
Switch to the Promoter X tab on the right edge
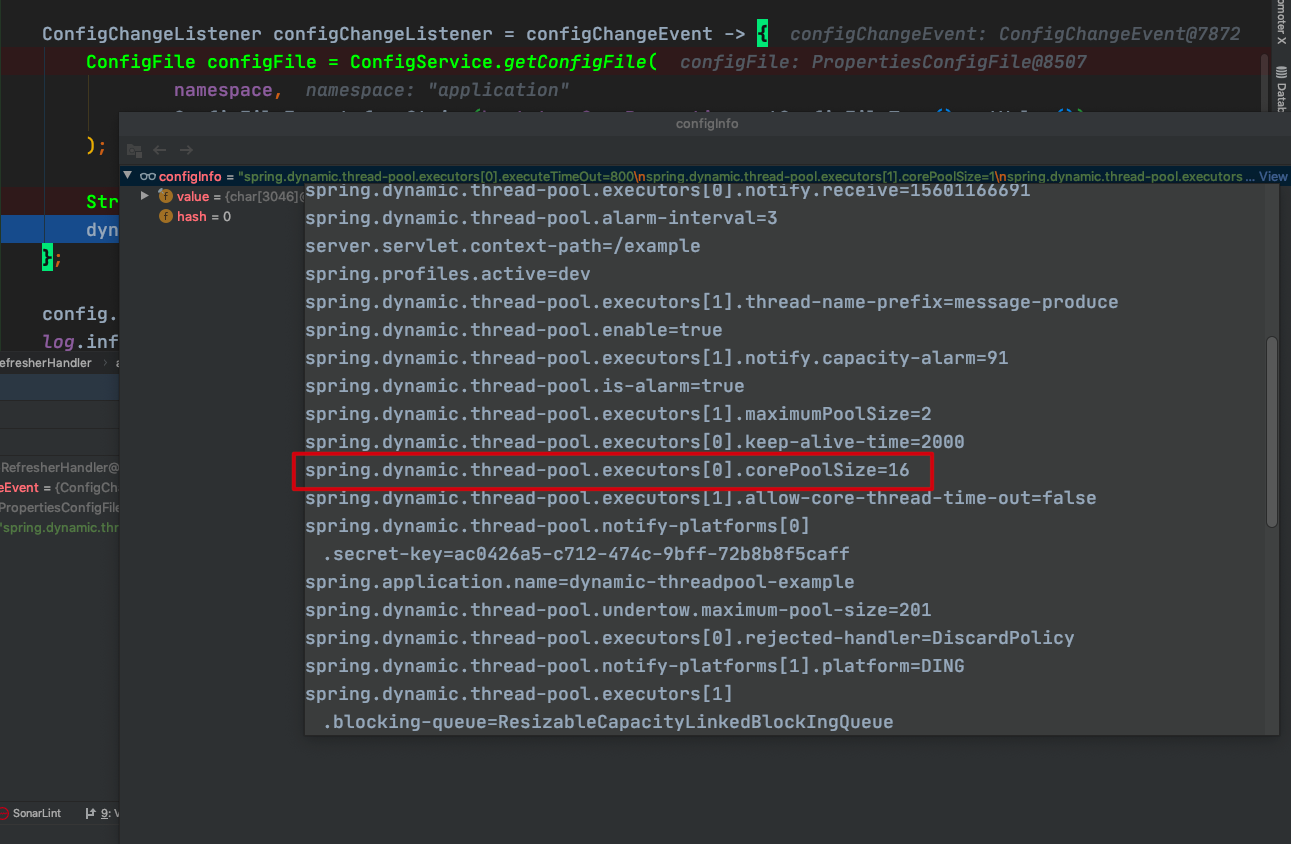tap(1283, 20)
